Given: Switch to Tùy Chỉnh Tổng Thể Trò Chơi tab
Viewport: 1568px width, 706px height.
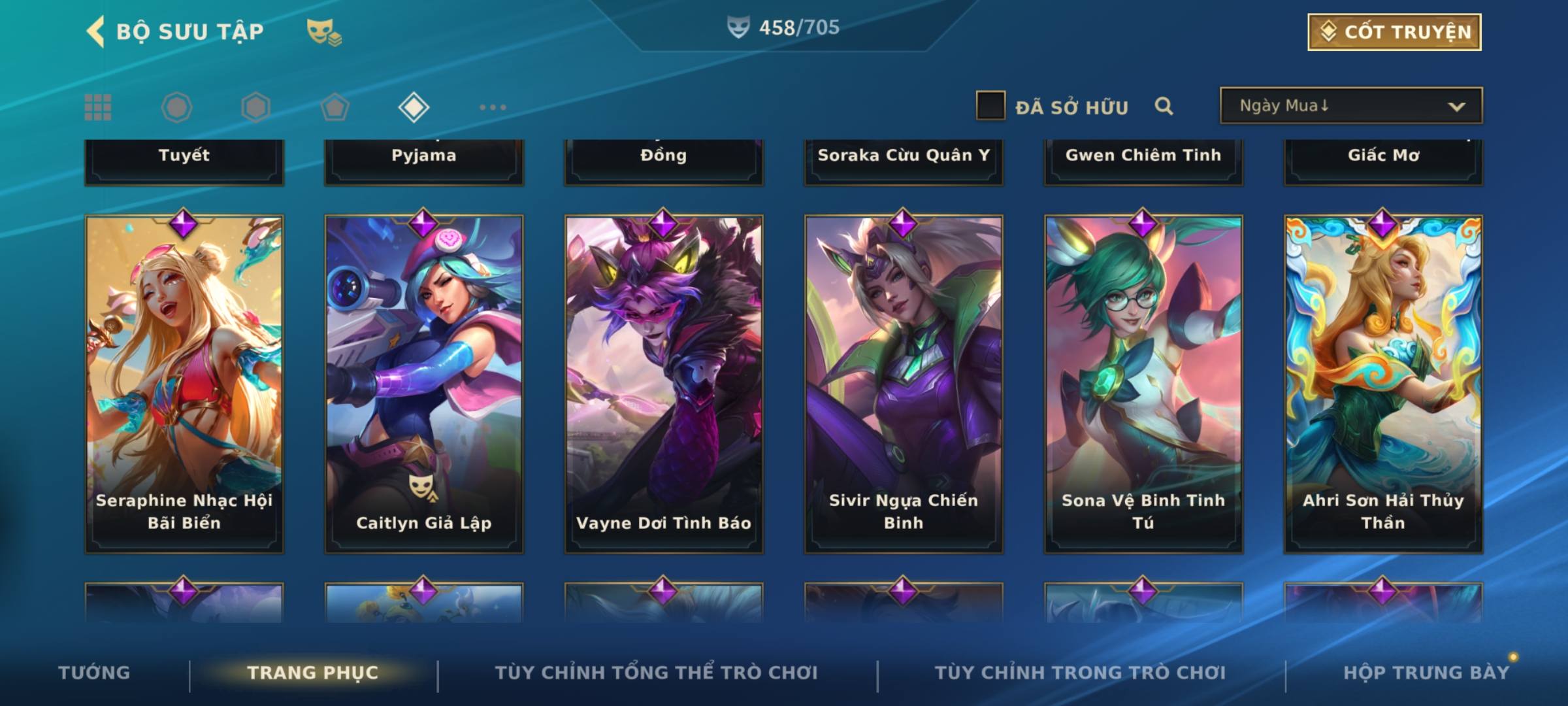Looking at the screenshot, I should 656,673.
